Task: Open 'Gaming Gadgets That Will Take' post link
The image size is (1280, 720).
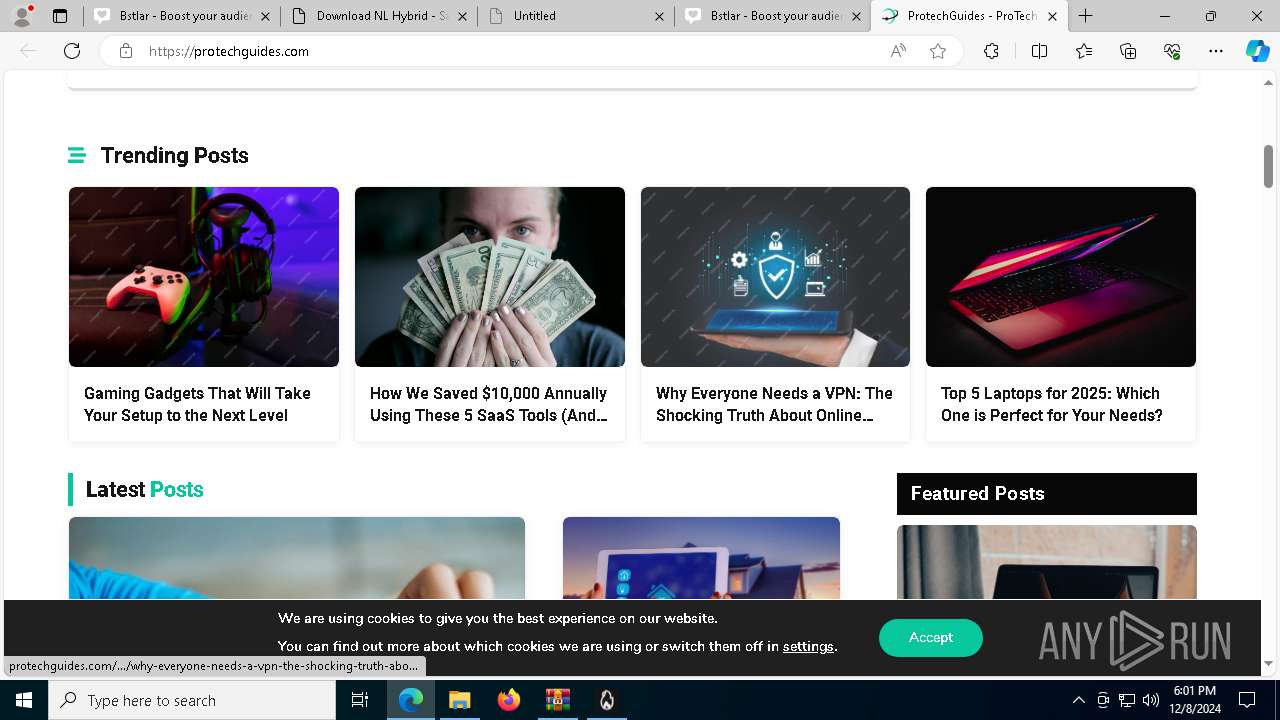Action: click(x=198, y=404)
